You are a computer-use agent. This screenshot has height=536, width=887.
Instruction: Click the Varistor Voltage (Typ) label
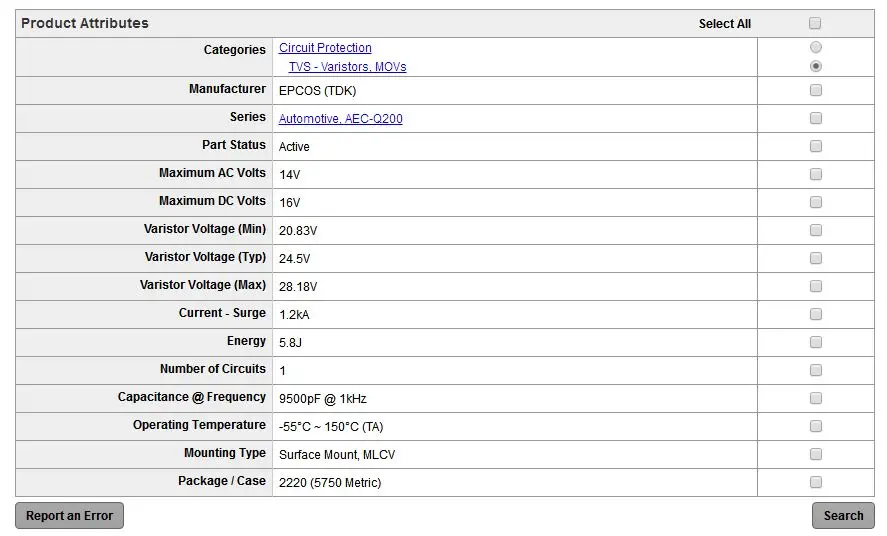[205, 257]
